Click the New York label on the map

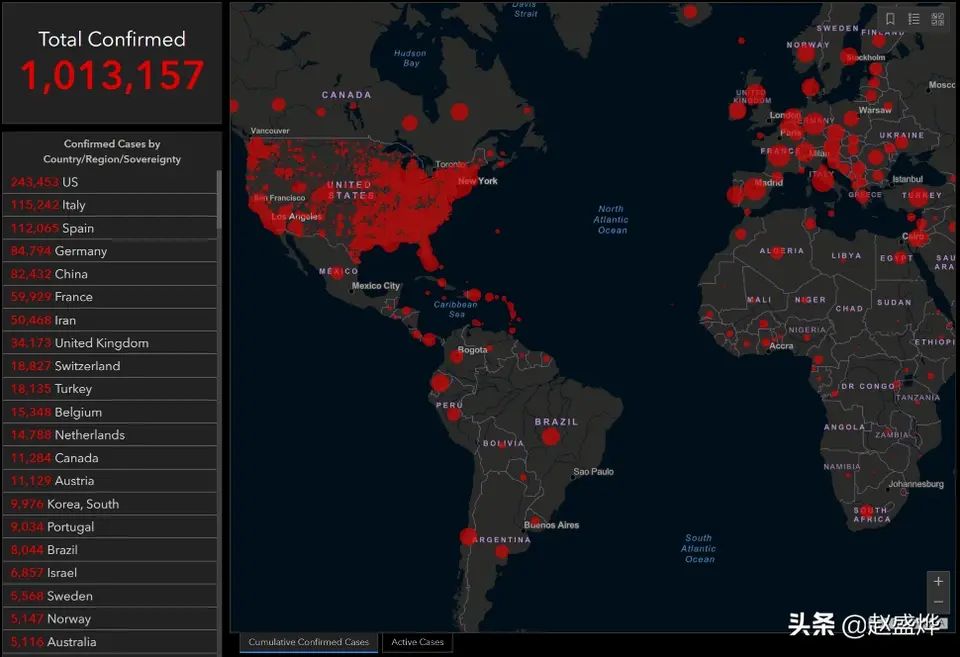[478, 181]
